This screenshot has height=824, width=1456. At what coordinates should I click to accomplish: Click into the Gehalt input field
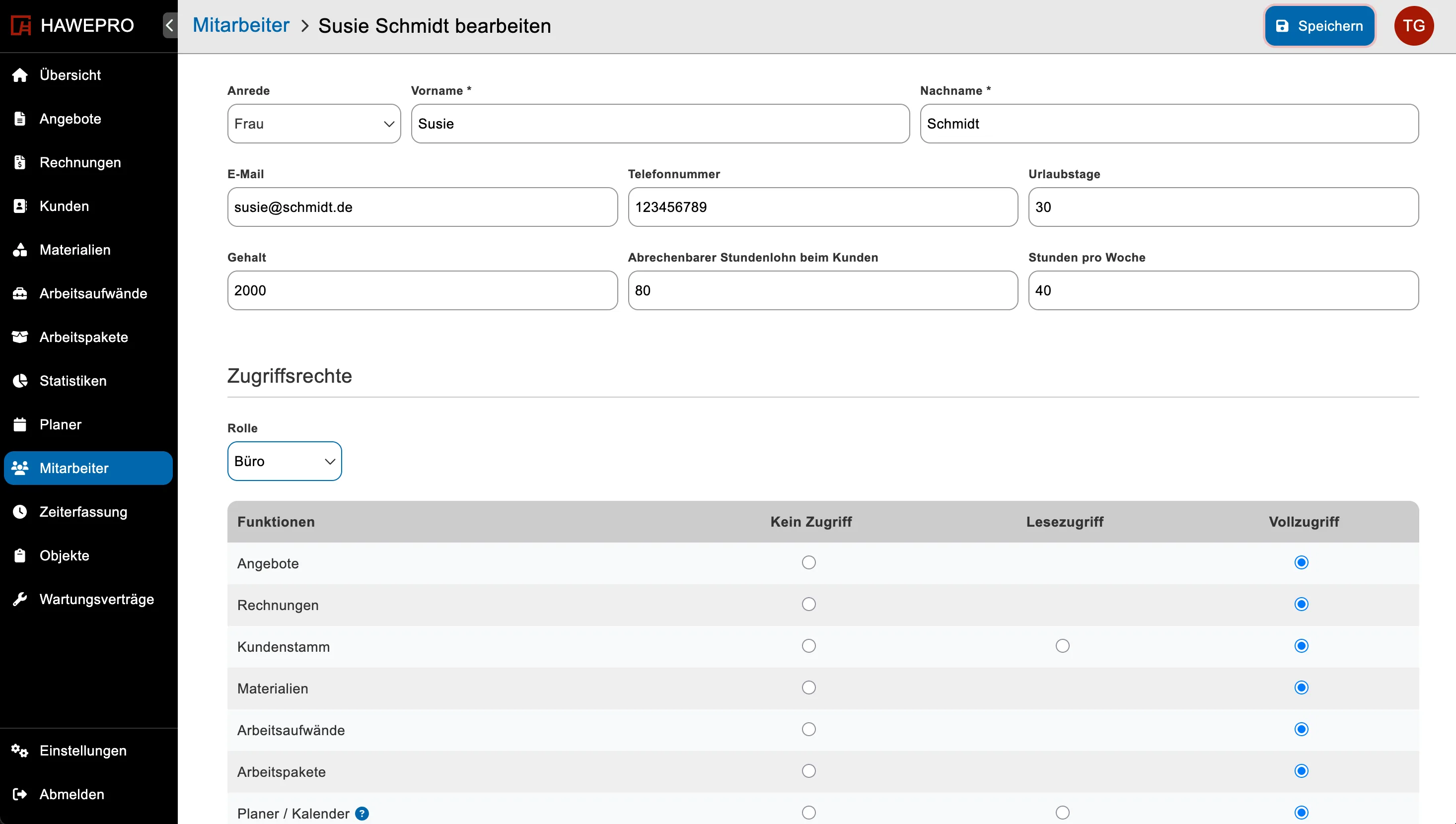[422, 290]
